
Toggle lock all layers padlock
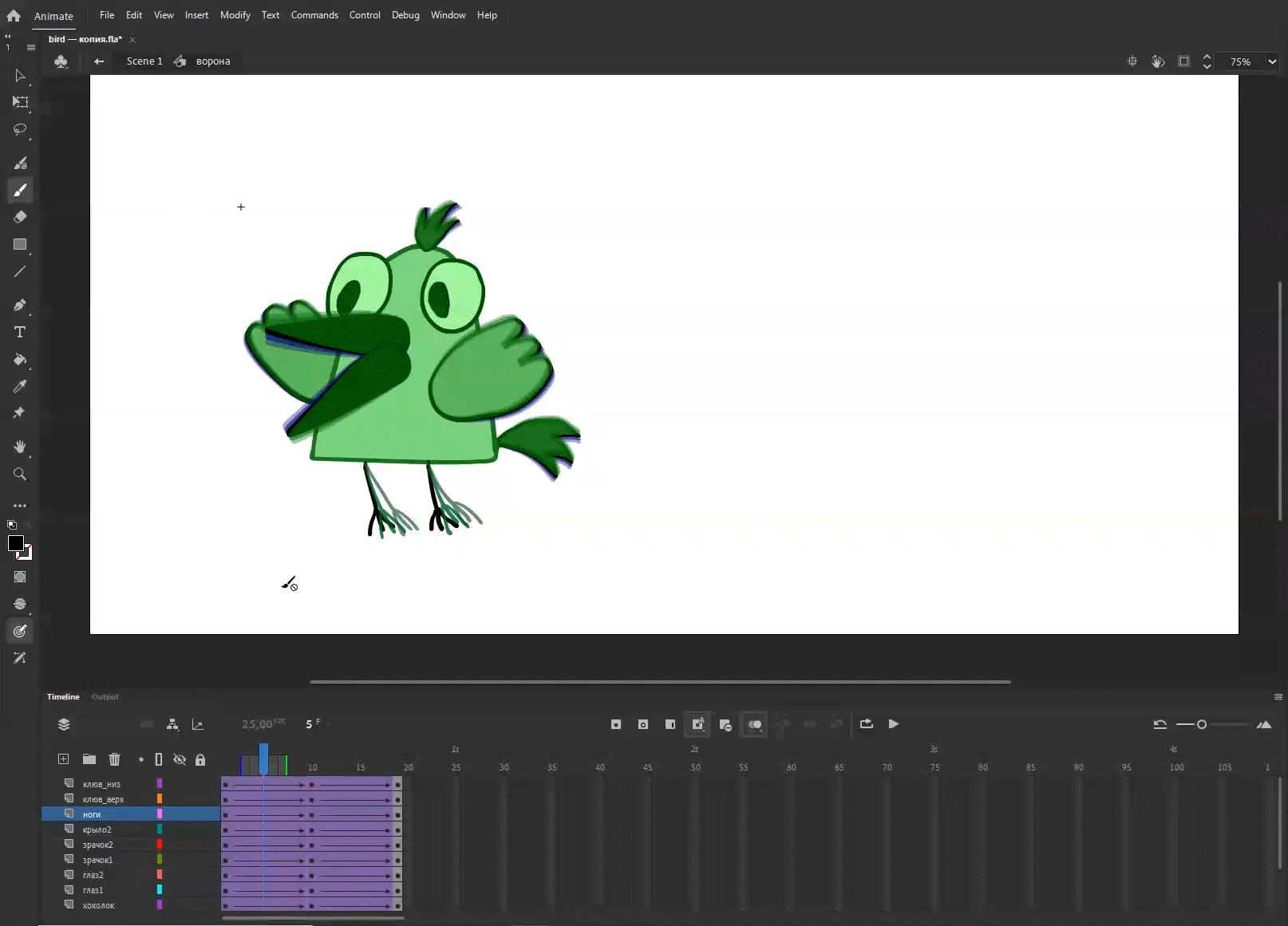click(200, 759)
